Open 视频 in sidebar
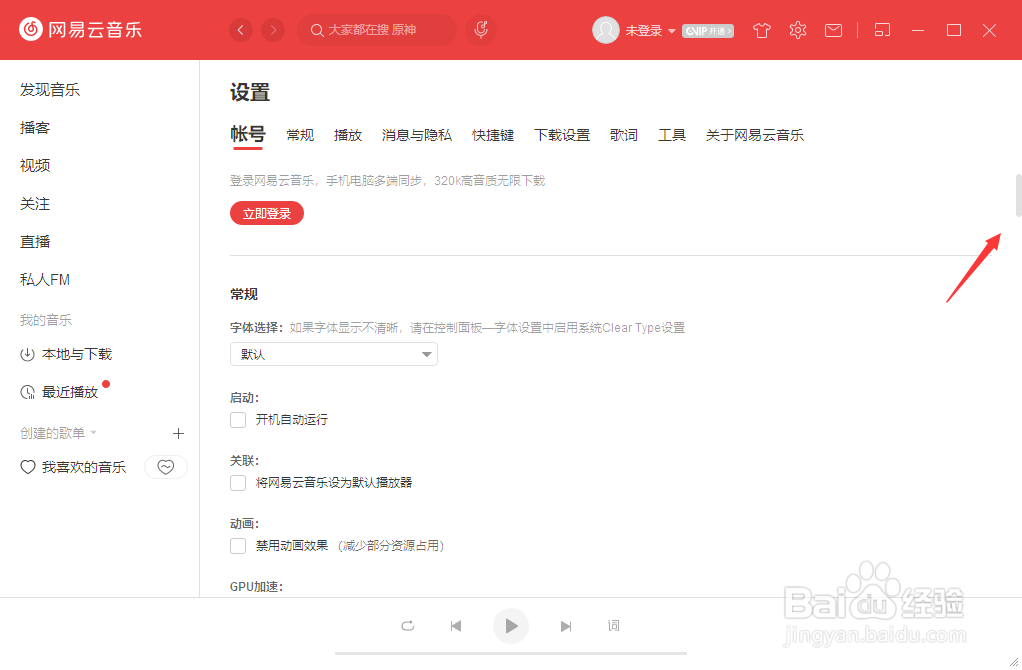The image size is (1022, 670). coord(35,166)
